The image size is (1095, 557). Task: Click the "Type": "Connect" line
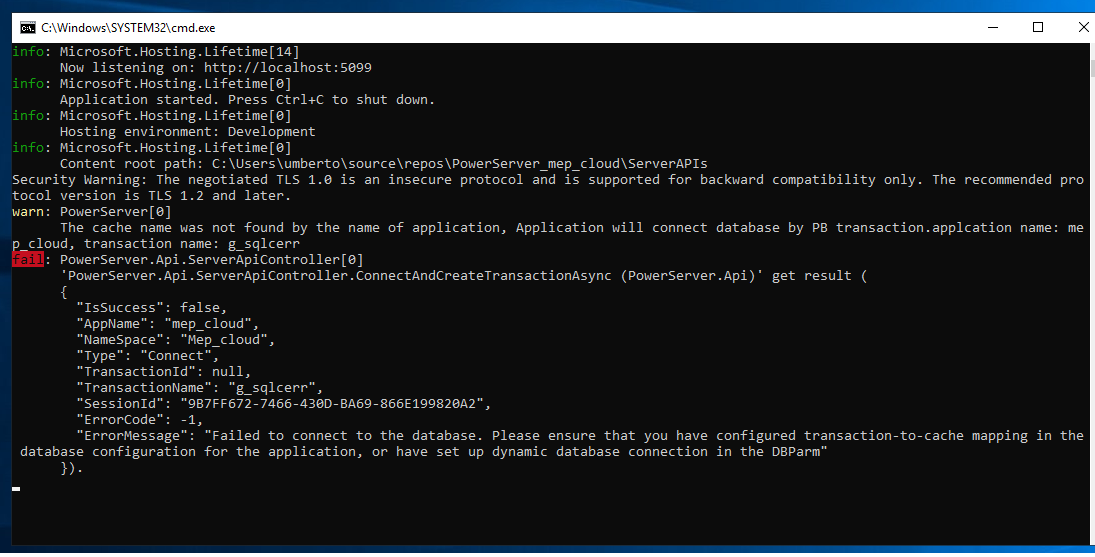(x=148, y=356)
